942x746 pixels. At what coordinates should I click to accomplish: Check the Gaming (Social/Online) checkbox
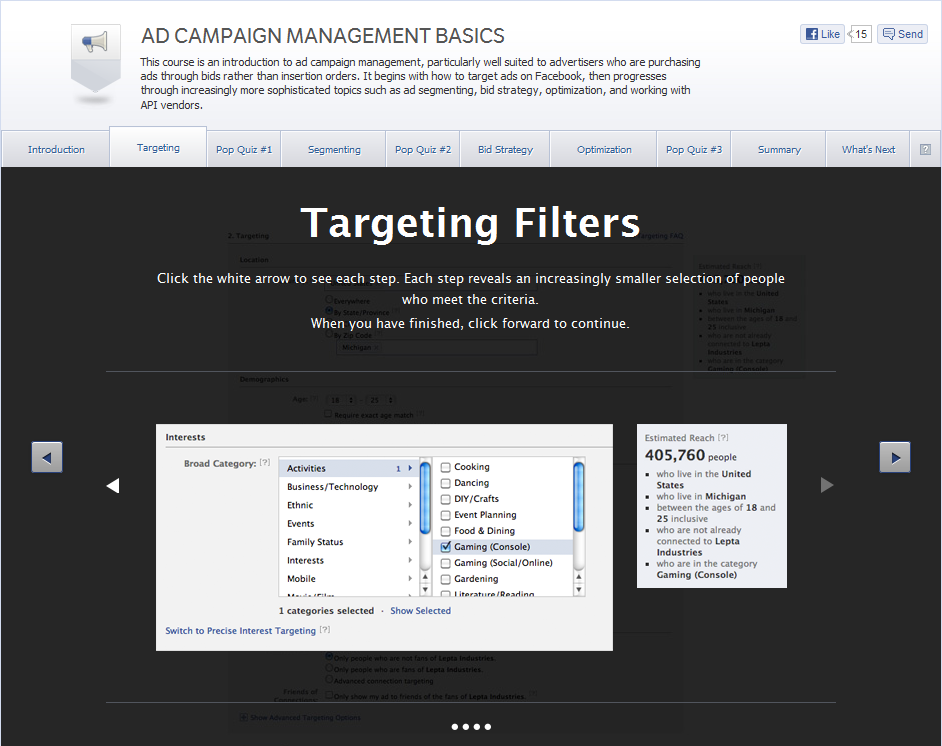[446, 563]
